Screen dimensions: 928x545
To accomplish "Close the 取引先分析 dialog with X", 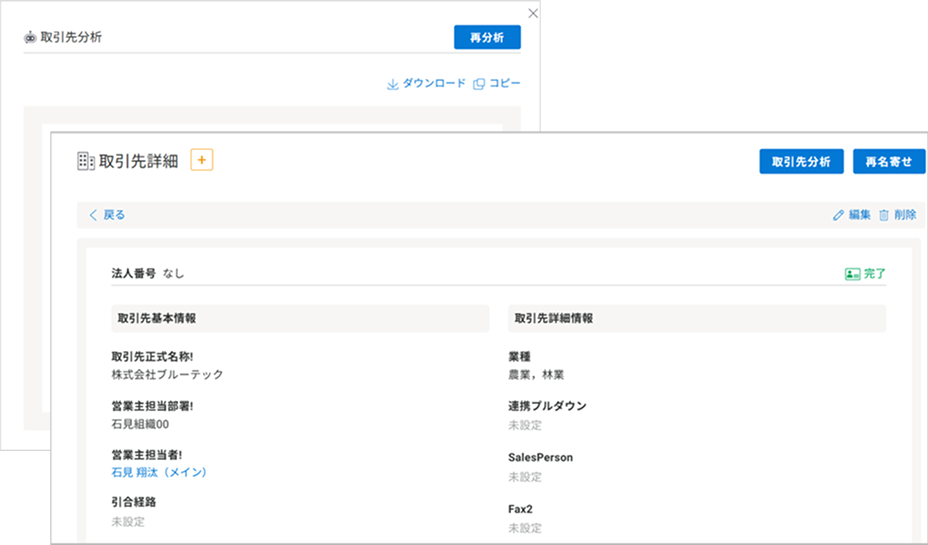I will pos(533,13).
